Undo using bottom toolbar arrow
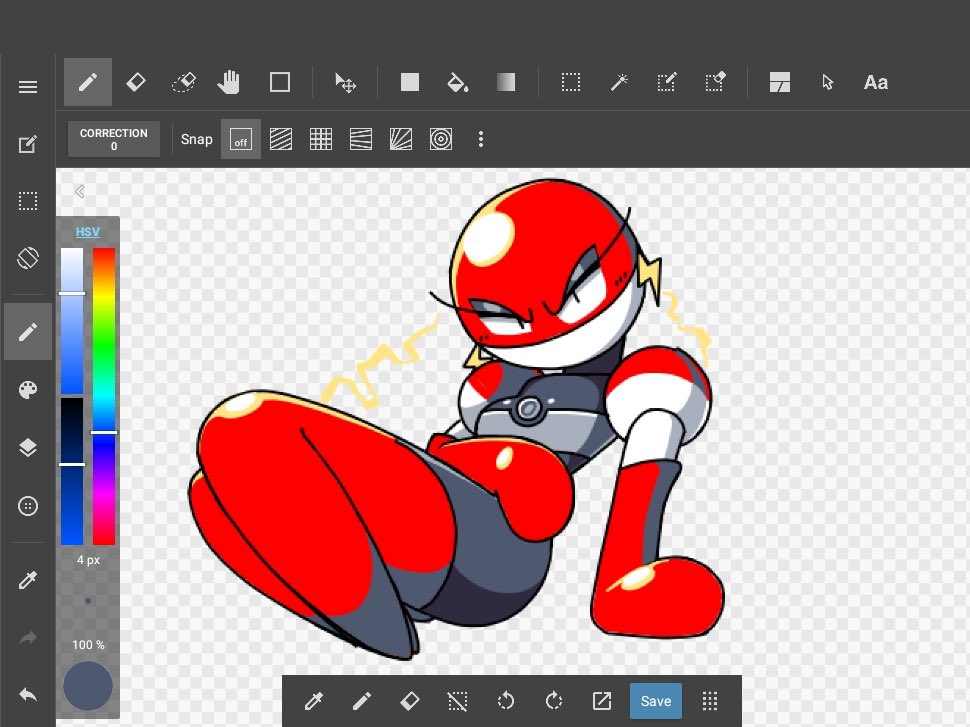Screen dimensions: 970x727 505,701
